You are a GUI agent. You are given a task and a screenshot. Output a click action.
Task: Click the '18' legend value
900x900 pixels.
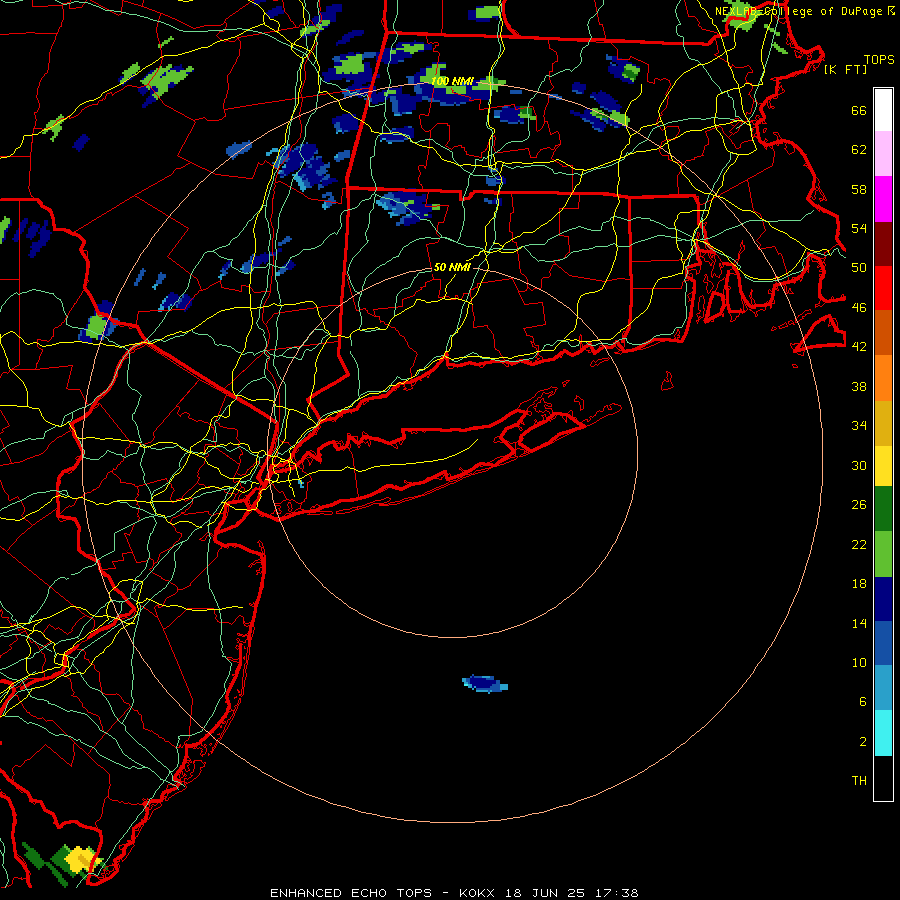coord(859,584)
